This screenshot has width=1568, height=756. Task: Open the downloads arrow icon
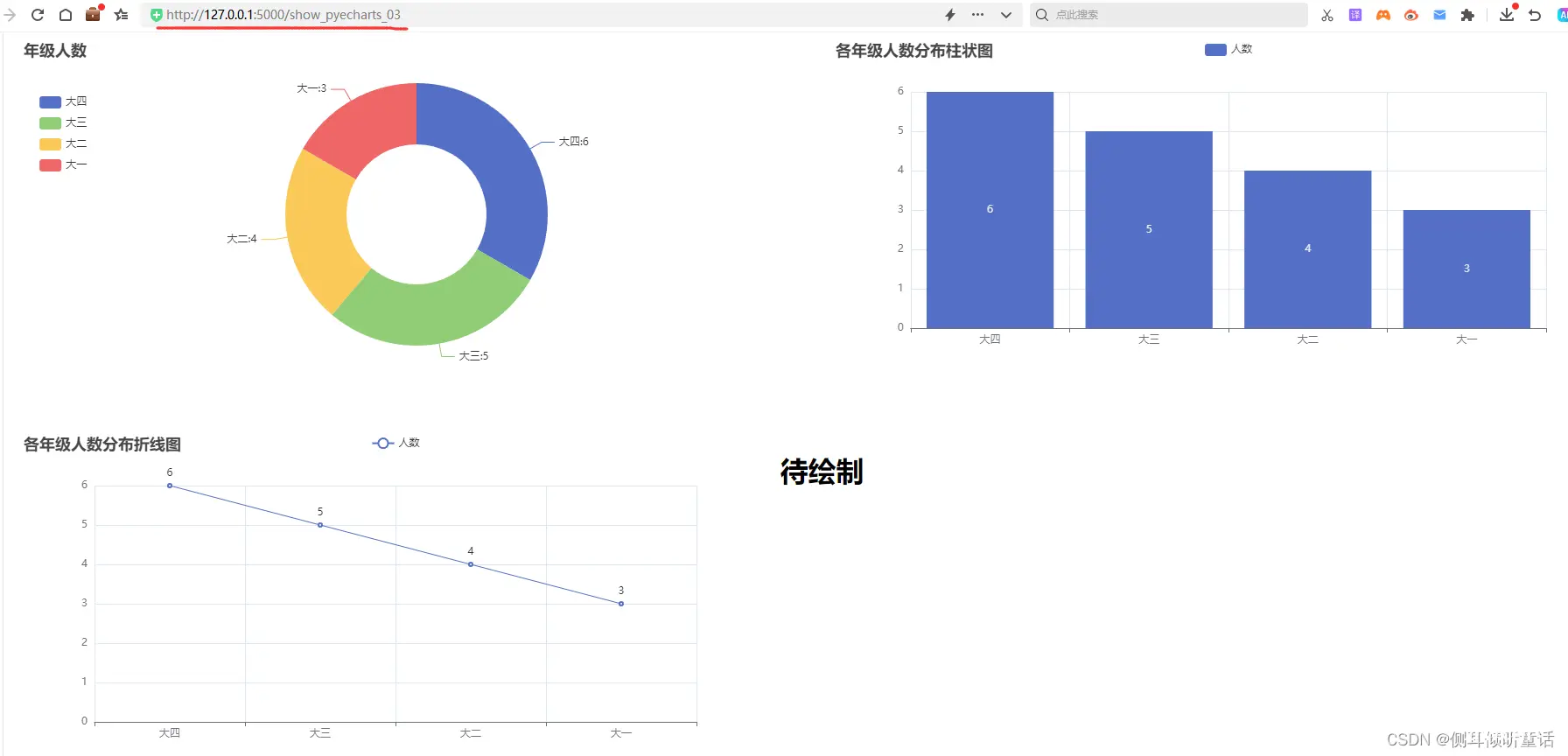coord(1507,14)
